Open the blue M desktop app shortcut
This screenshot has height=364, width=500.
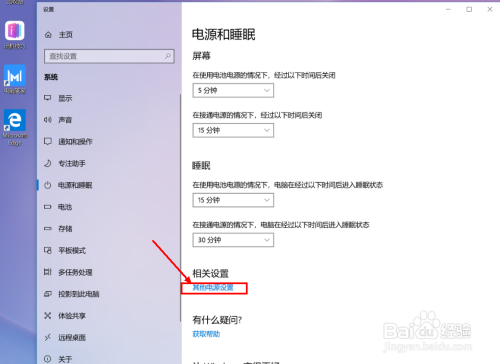15,79
